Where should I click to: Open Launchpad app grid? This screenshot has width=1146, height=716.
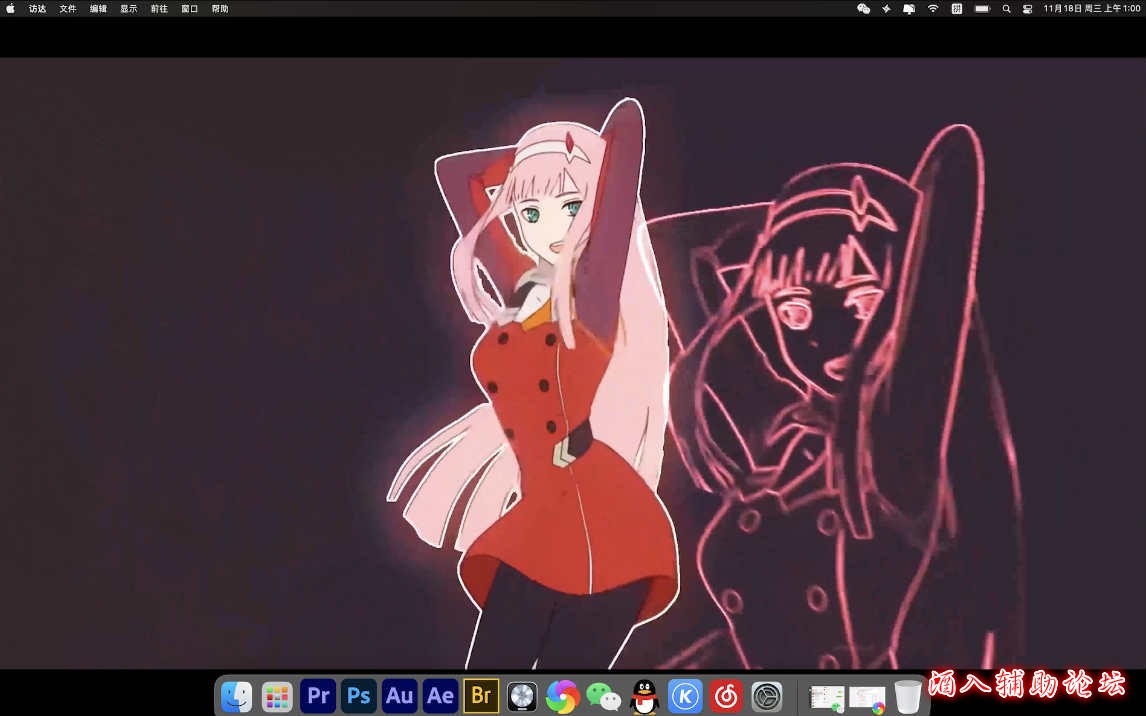pyautogui.click(x=277, y=697)
